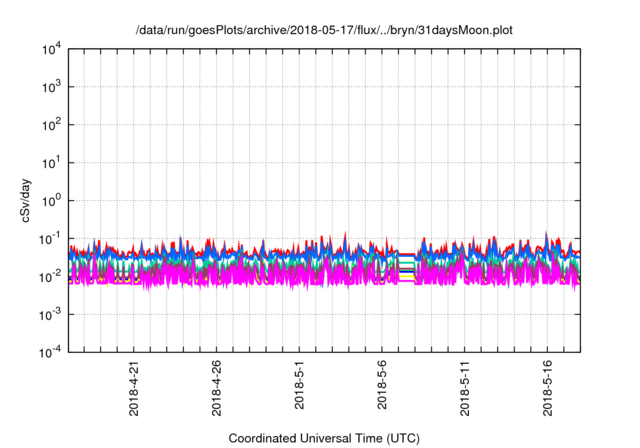Click the 10^-1 y-axis tick label
This screenshot has width=640, height=448.
coord(51,238)
